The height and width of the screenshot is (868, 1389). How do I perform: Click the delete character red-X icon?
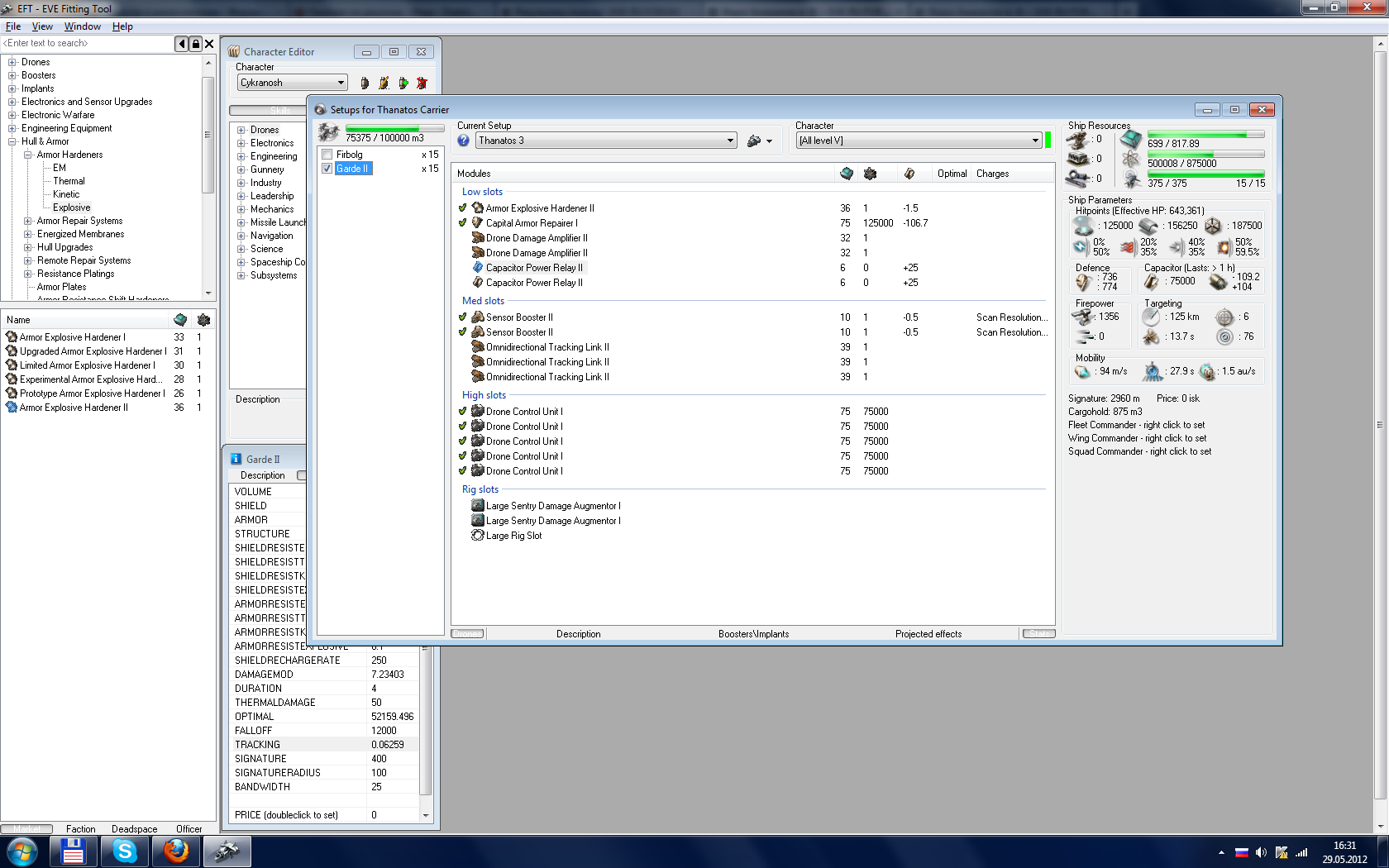pos(422,83)
